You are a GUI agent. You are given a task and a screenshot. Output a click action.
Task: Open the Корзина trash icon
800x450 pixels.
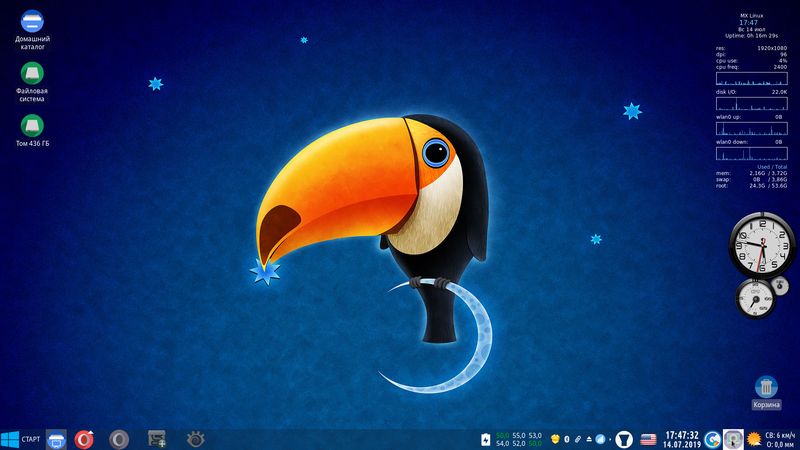coord(766,393)
